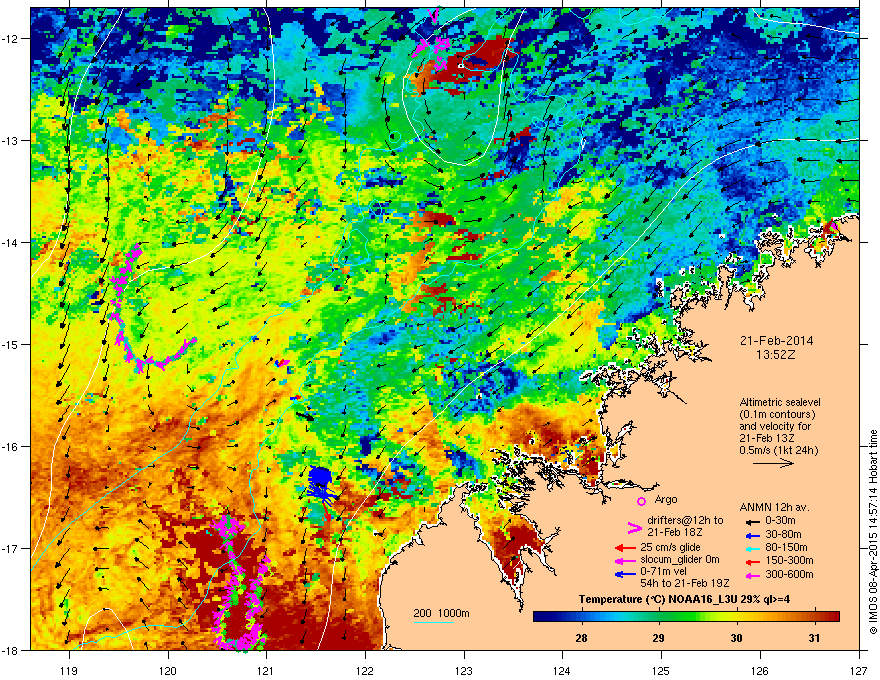Click latitude axis label -18
The width and height of the screenshot is (880, 680).
pos(10,650)
